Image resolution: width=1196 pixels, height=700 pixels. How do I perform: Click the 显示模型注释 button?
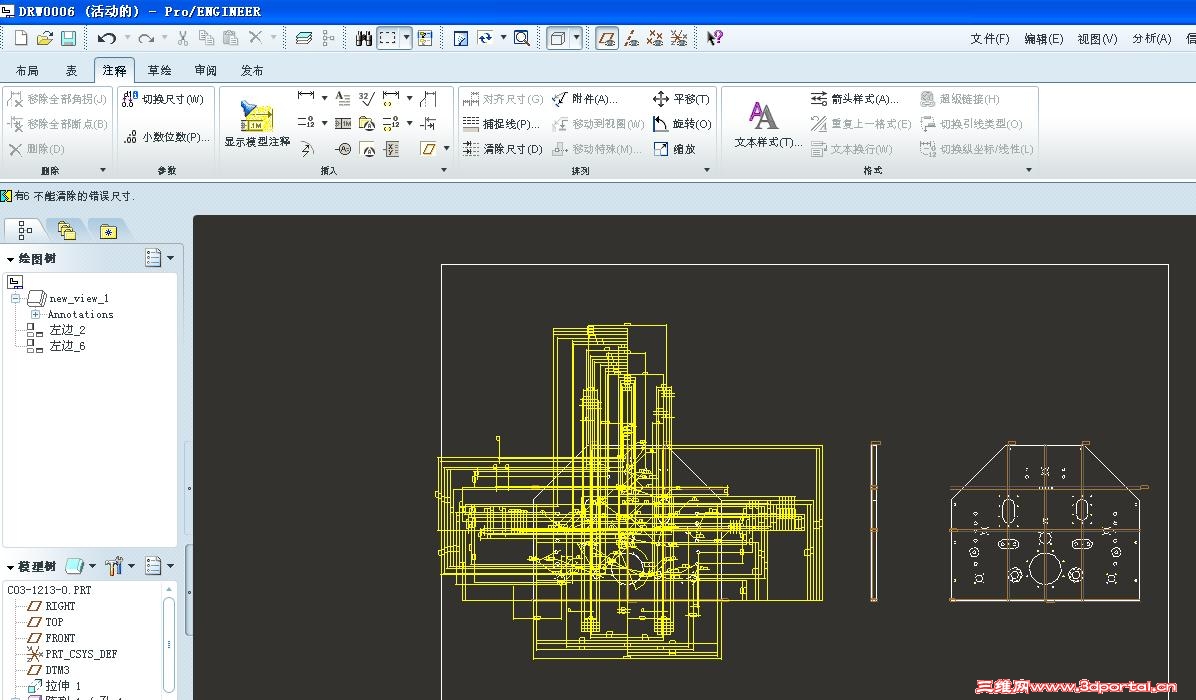(x=257, y=123)
